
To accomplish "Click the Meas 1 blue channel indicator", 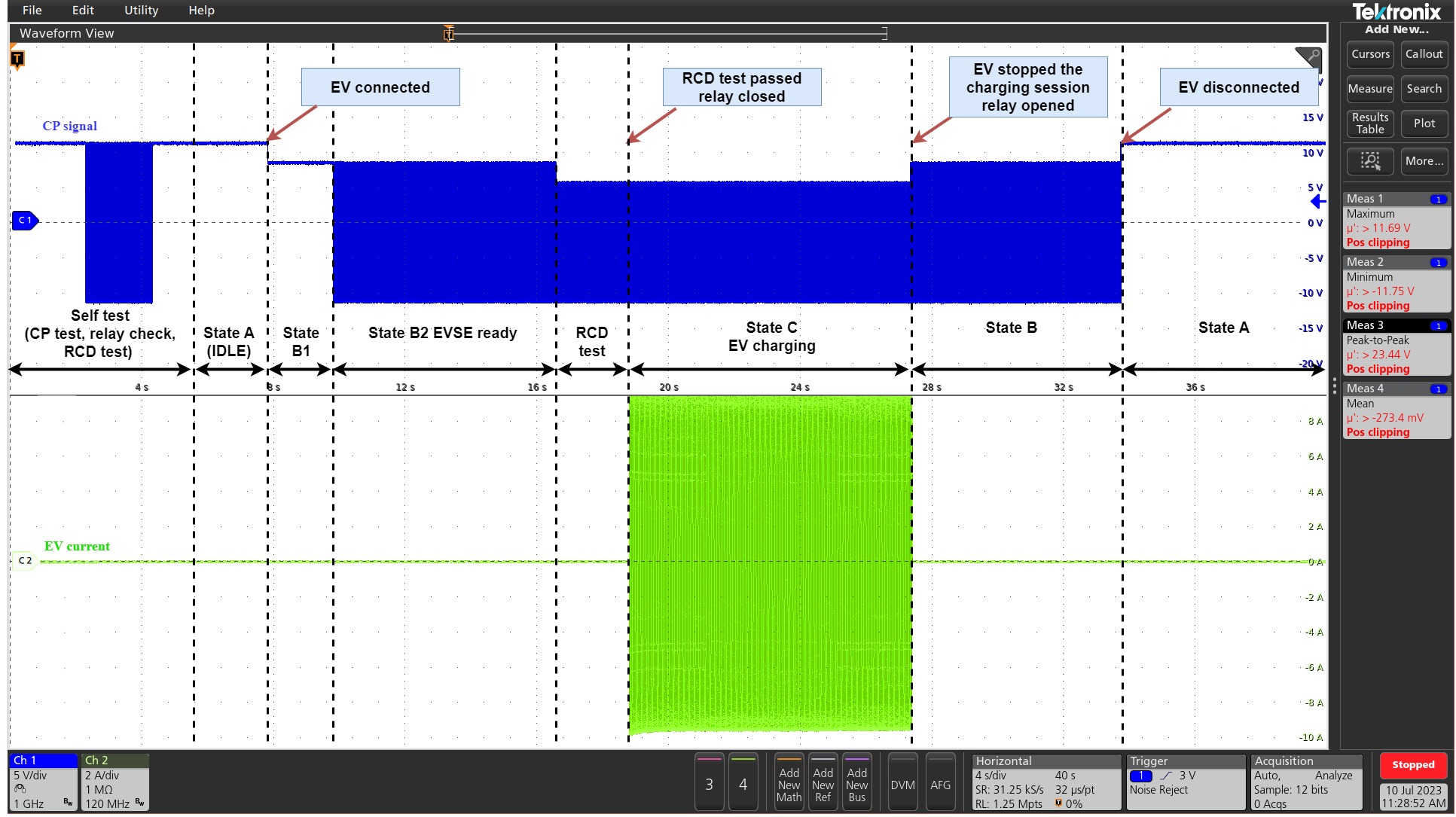I will click(x=1438, y=200).
